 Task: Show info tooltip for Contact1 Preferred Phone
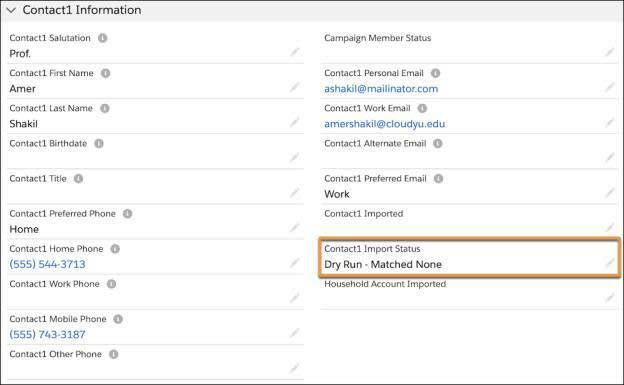(x=127, y=214)
